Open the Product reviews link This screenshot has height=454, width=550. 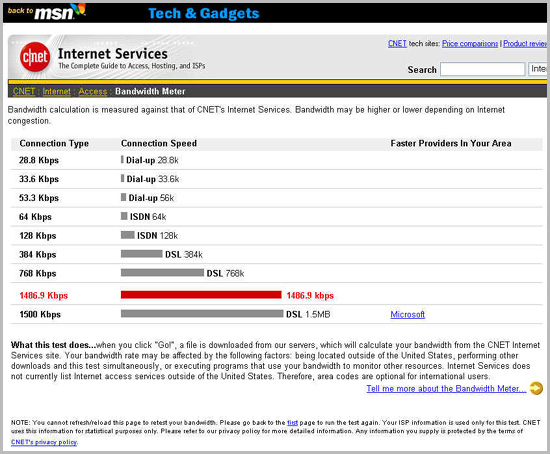[525, 44]
